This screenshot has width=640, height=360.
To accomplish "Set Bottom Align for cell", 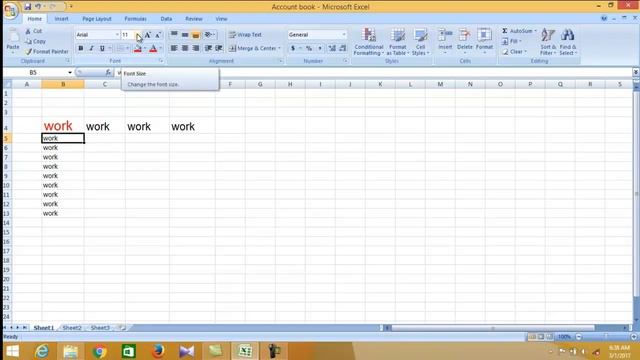I will [196, 35].
